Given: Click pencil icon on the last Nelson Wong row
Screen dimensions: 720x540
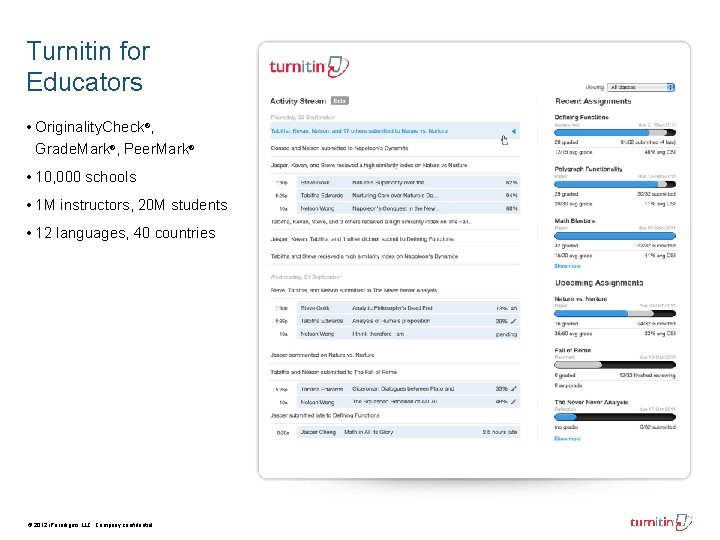Looking at the screenshot, I should click(x=514, y=402).
